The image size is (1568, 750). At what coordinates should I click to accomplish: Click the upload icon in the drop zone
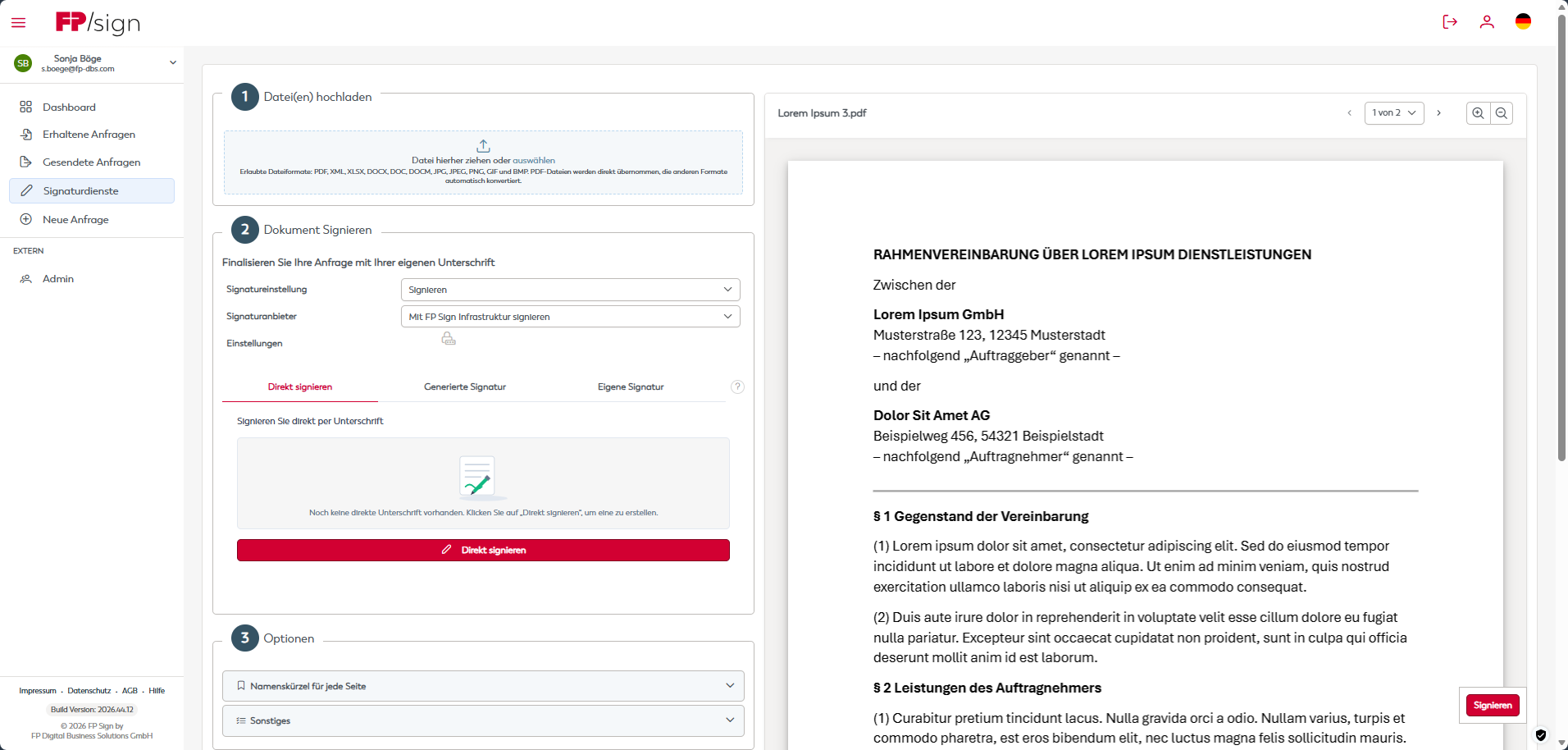[x=483, y=145]
